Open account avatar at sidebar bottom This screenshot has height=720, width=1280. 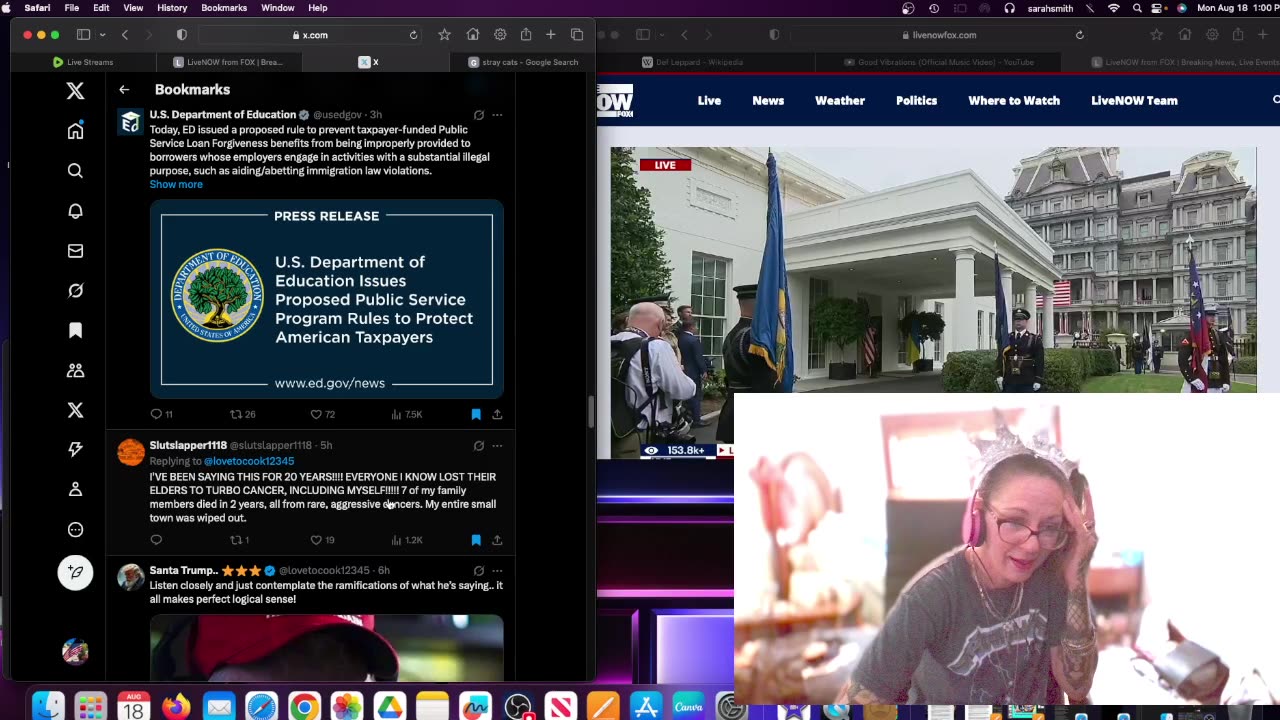point(75,652)
